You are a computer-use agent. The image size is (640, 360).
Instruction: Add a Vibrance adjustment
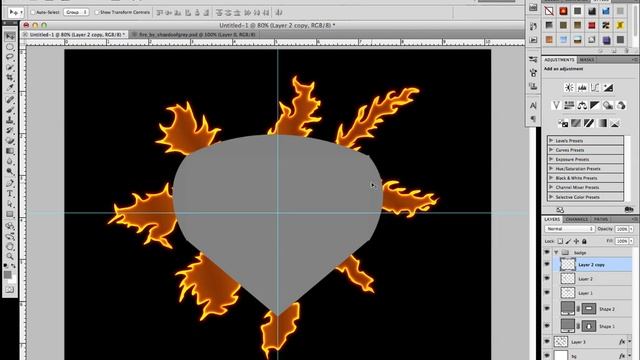(x=556, y=105)
